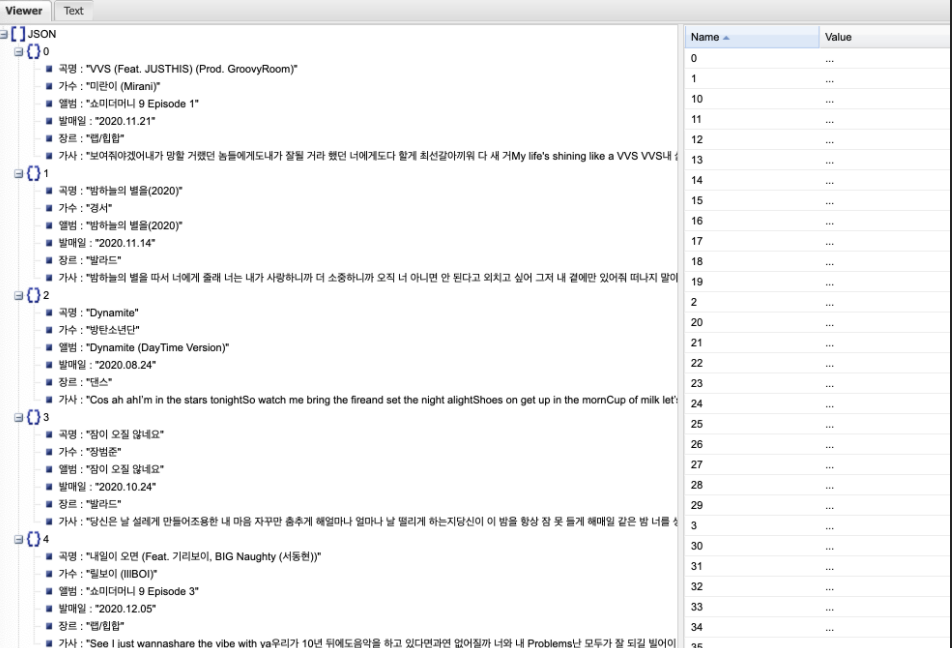Click property icon beside "댄스" genre row

coord(49,382)
